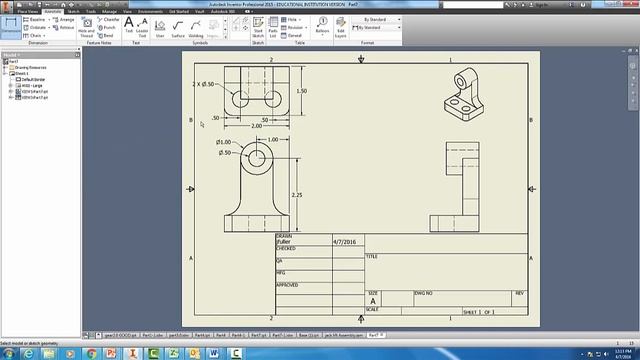
Task: Select the 2 X Ø.50 hole note
Action: coord(204,84)
